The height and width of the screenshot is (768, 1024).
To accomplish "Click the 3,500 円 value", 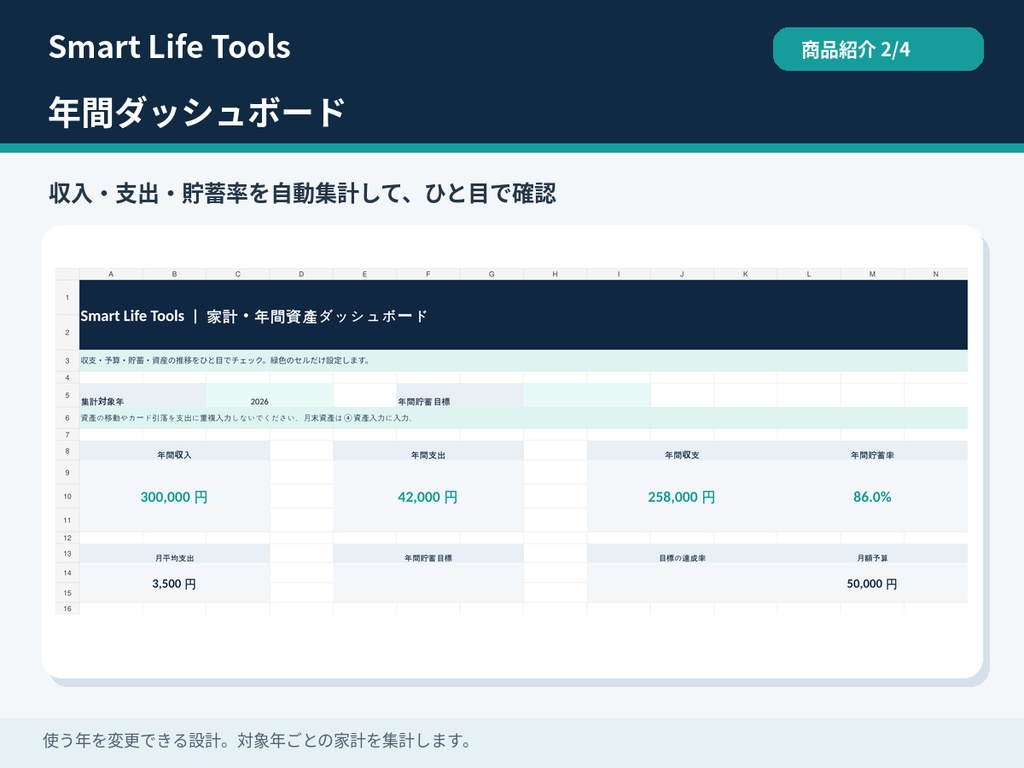I will point(174,584).
